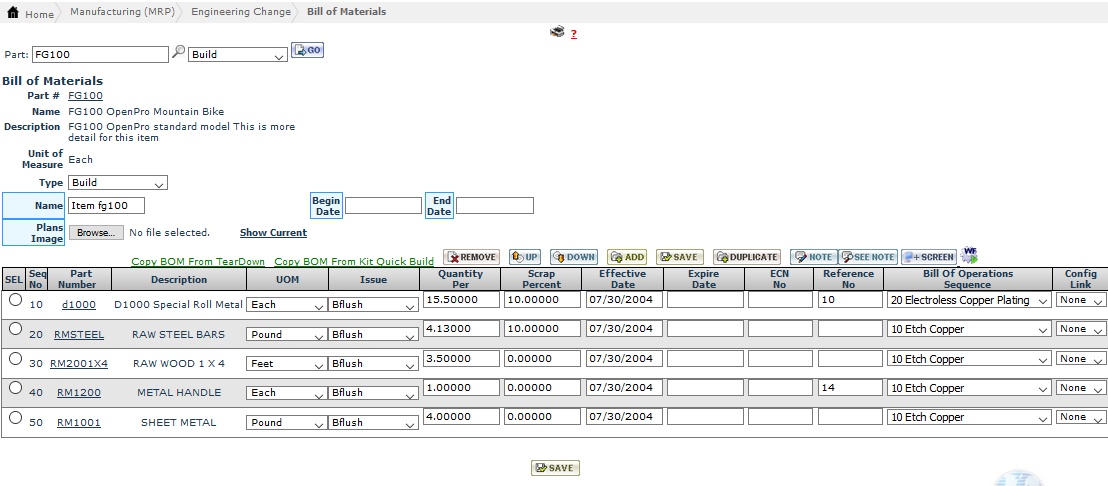This screenshot has height=486, width=1108.
Task: Click Copy BOM From TearDown link
Action: pyautogui.click(x=198, y=262)
